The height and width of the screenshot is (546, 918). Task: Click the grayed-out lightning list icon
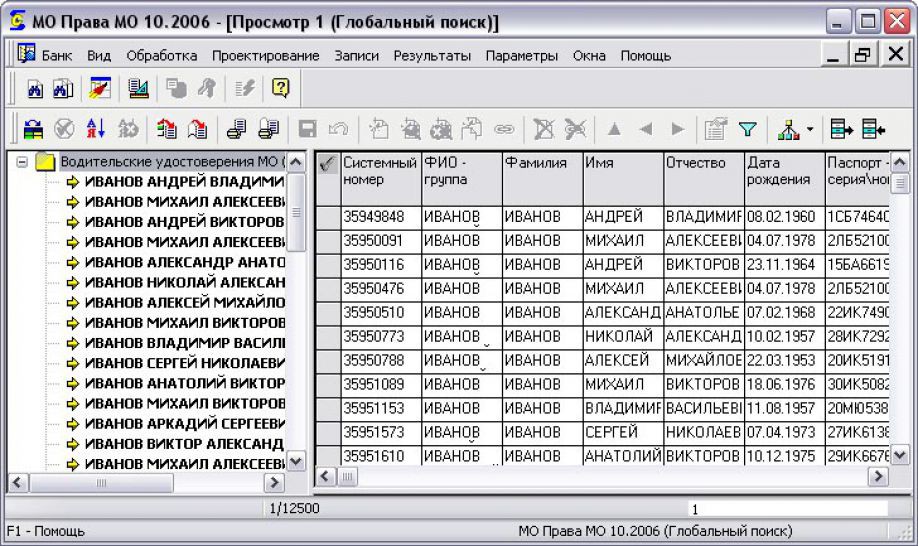coord(245,89)
